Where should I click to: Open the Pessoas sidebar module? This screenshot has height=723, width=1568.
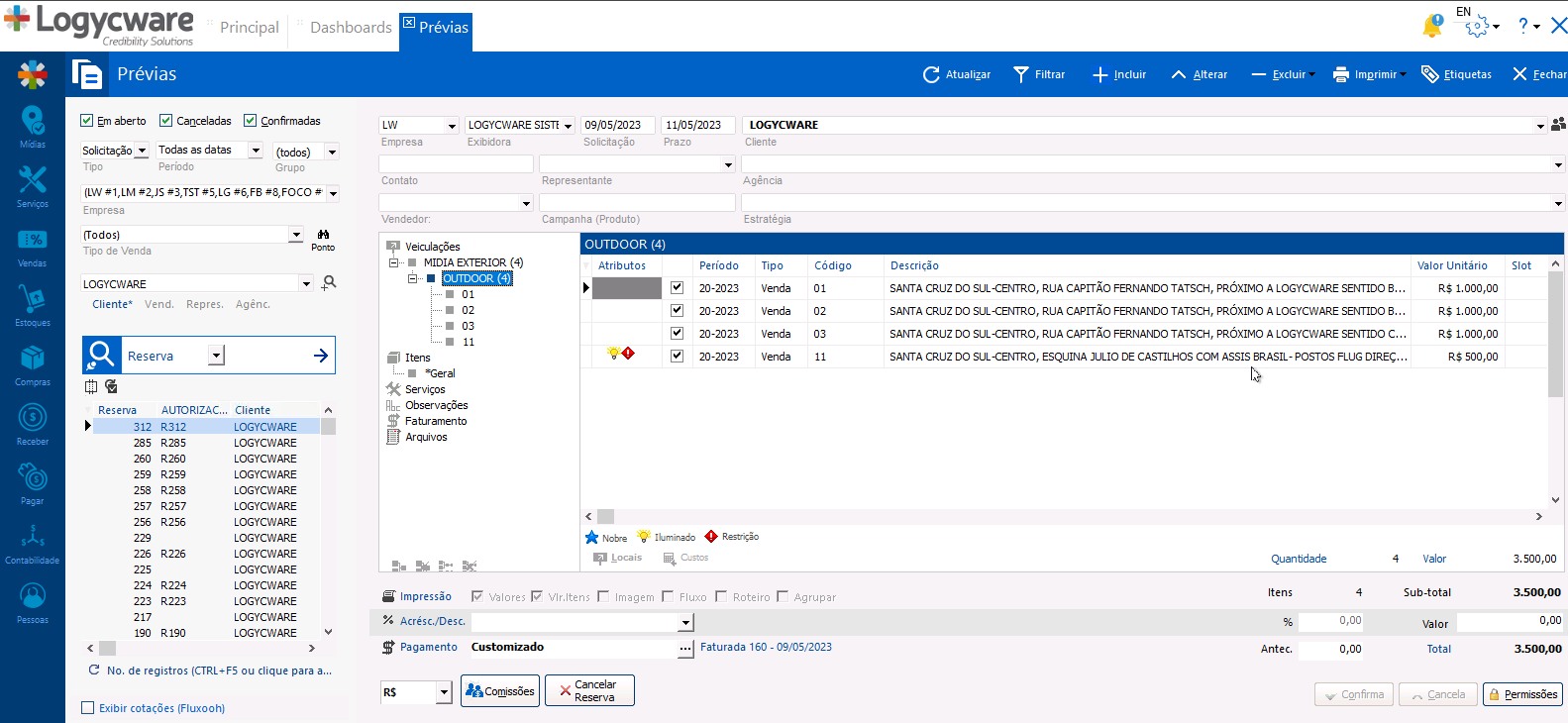tap(33, 602)
